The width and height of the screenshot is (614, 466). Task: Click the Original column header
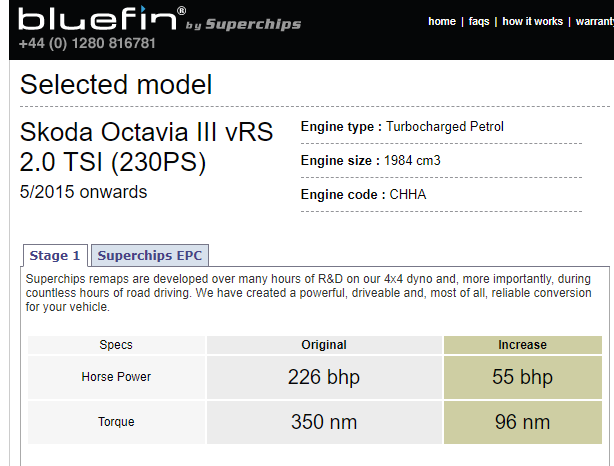tap(324, 345)
